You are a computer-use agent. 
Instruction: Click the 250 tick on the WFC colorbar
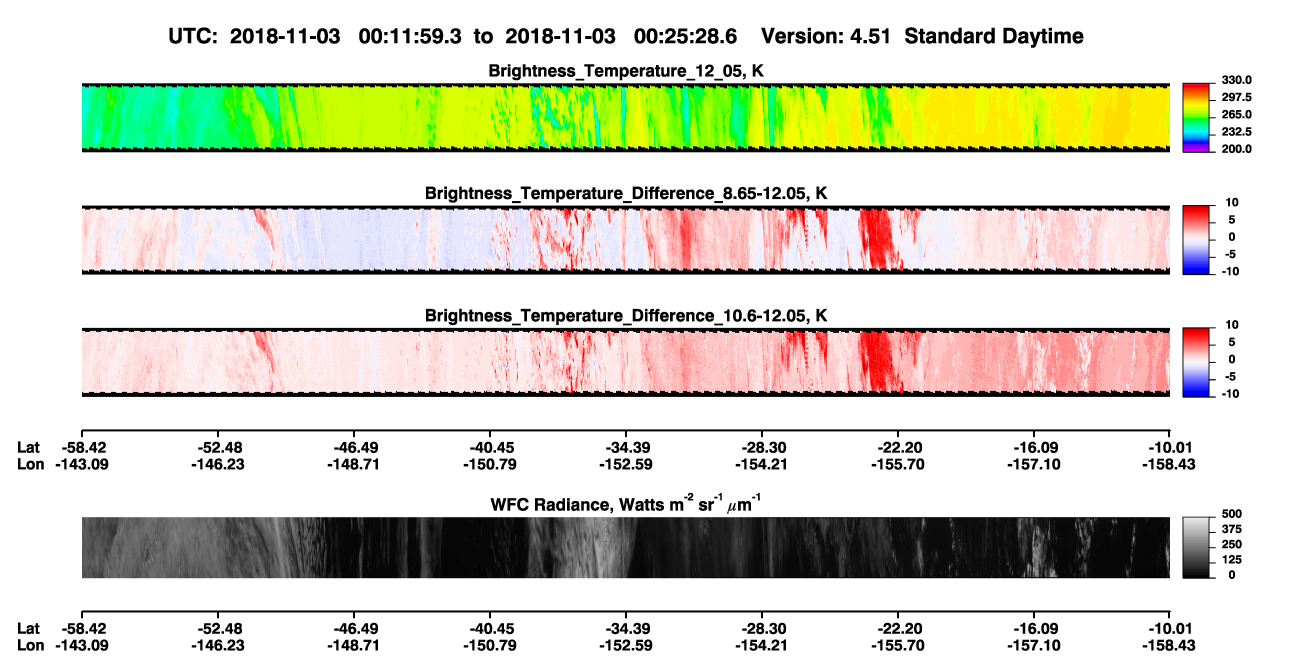pos(1231,545)
